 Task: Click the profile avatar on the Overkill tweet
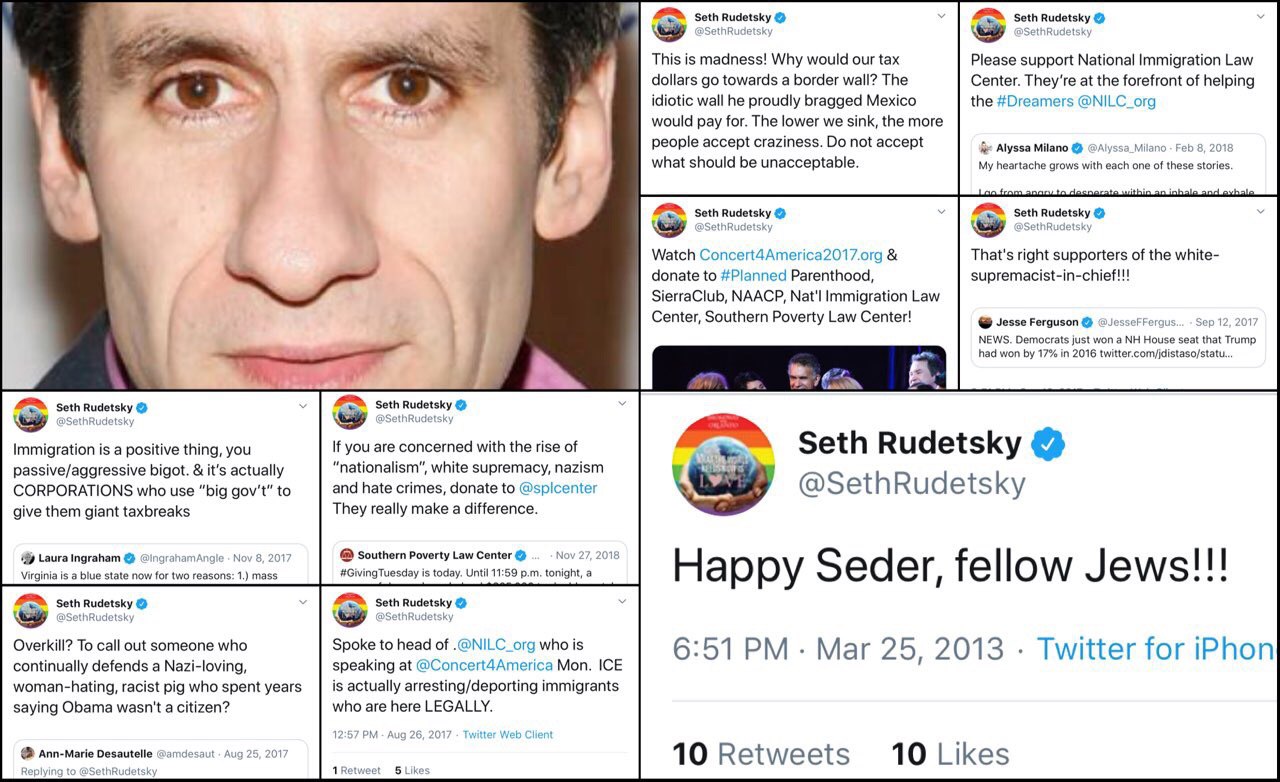pos(30,610)
